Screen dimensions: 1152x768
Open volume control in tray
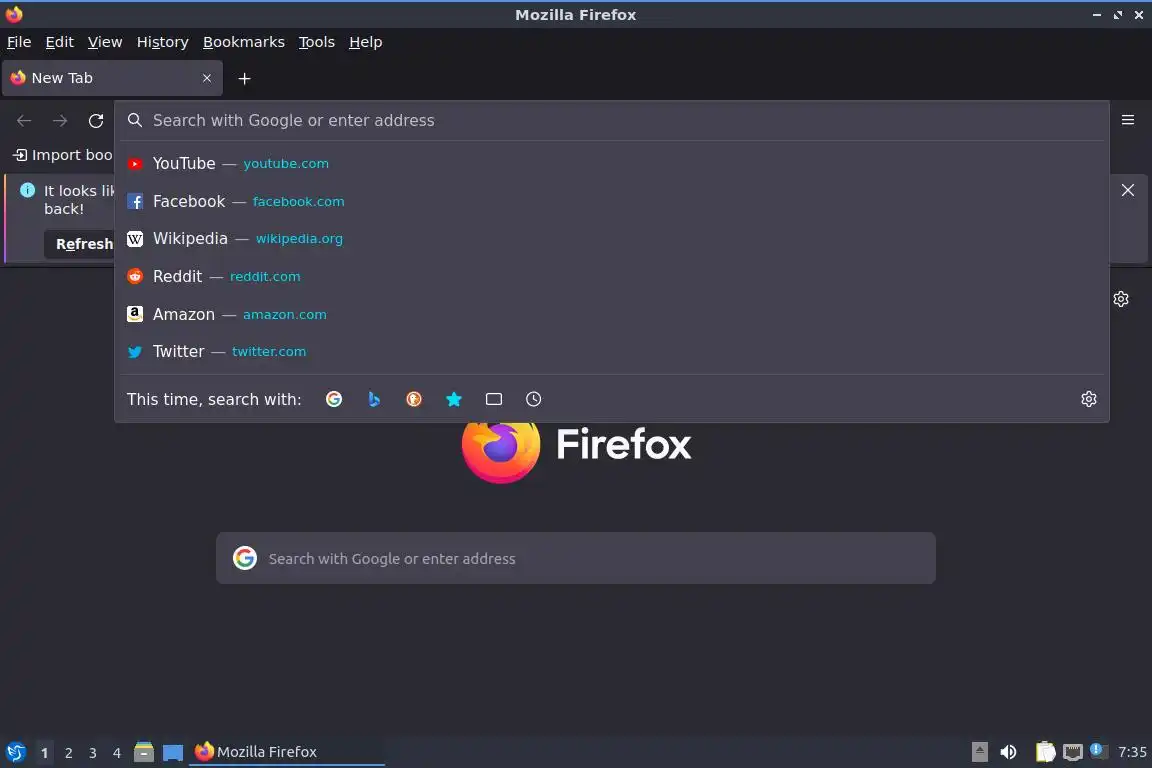coord(1008,752)
